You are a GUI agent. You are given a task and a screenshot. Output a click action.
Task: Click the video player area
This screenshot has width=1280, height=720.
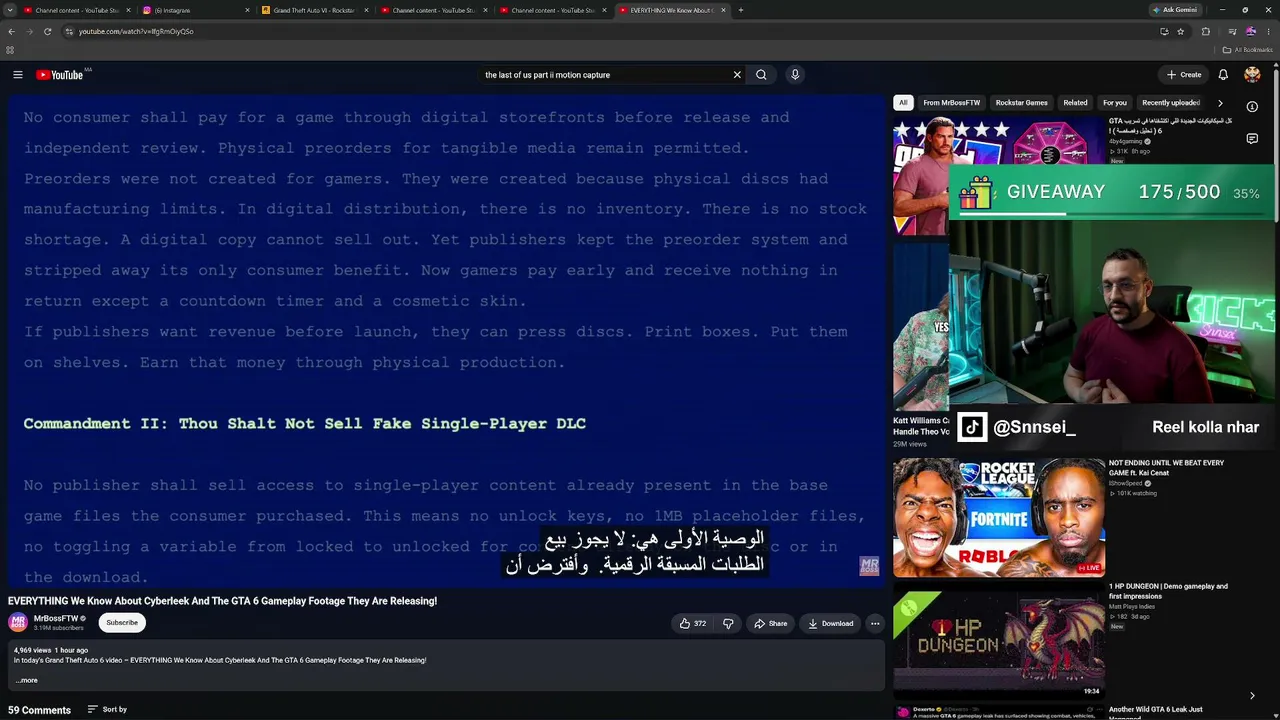445,340
